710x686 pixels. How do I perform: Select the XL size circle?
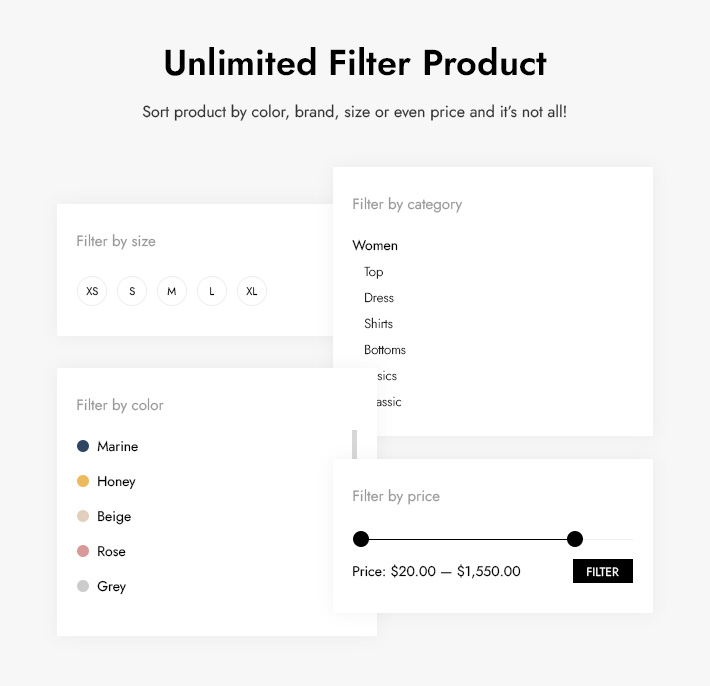pos(252,291)
